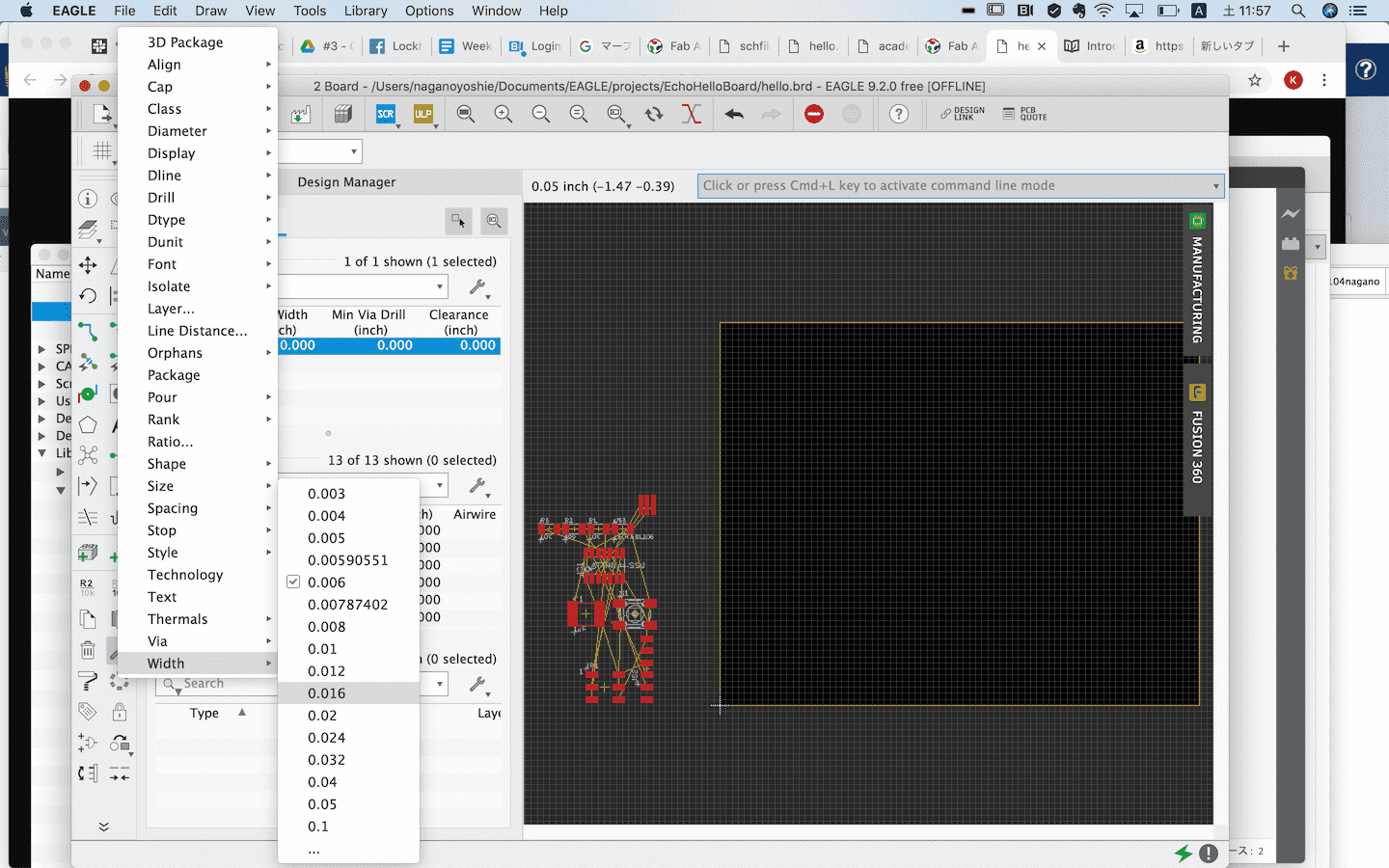This screenshot has height=868, width=1389.
Task: Open the Thermals submenu entry
Action: [x=177, y=619]
